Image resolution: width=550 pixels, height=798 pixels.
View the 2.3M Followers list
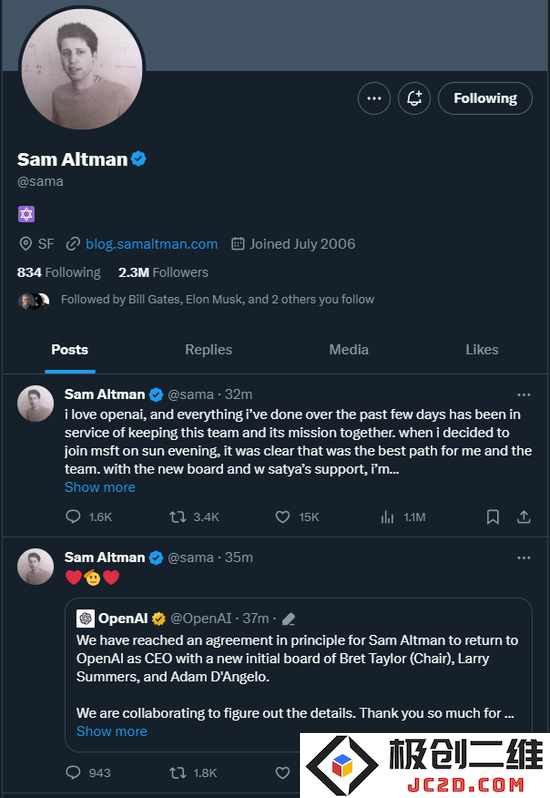163,272
